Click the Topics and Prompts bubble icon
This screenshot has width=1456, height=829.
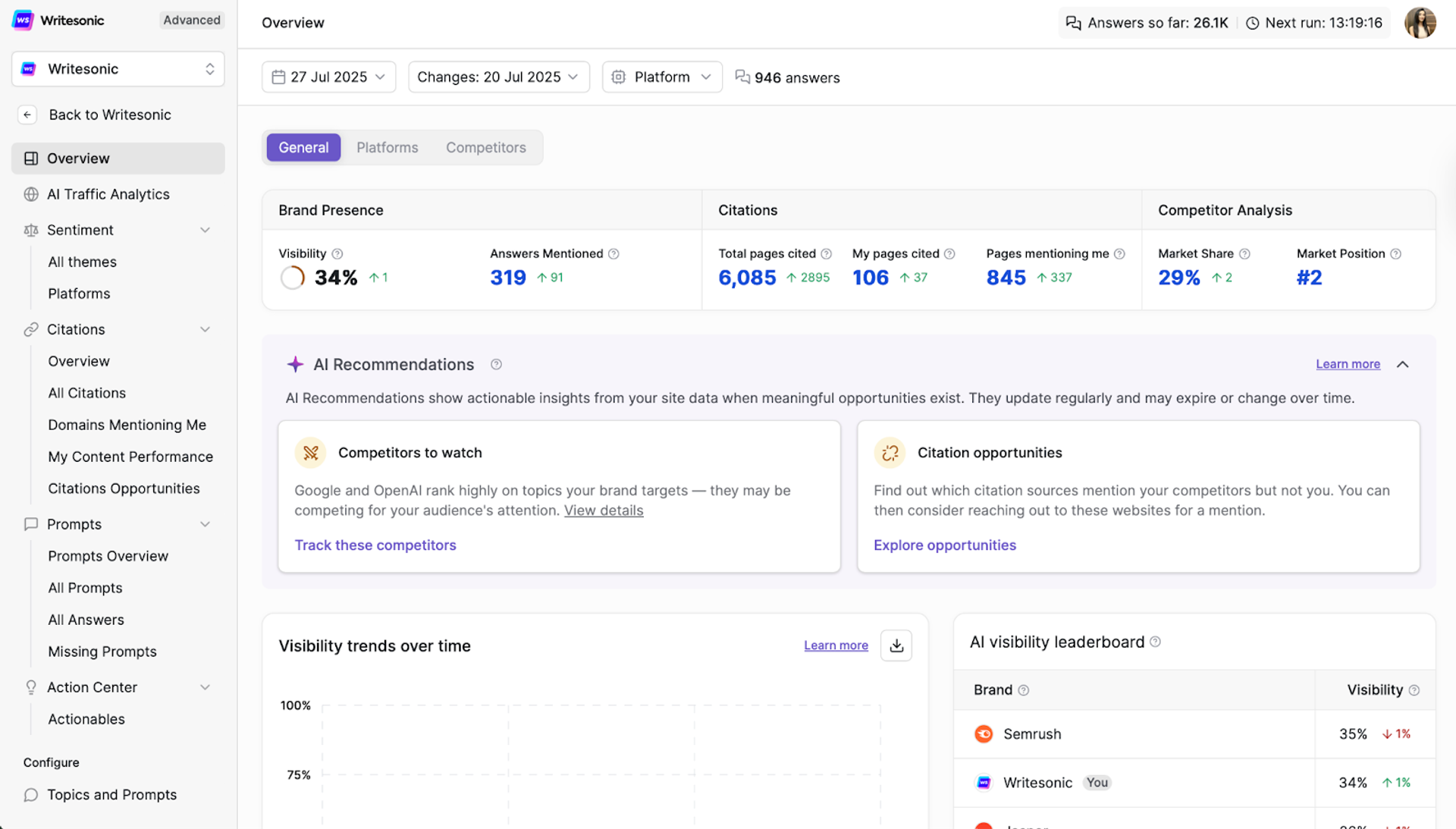(x=31, y=795)
